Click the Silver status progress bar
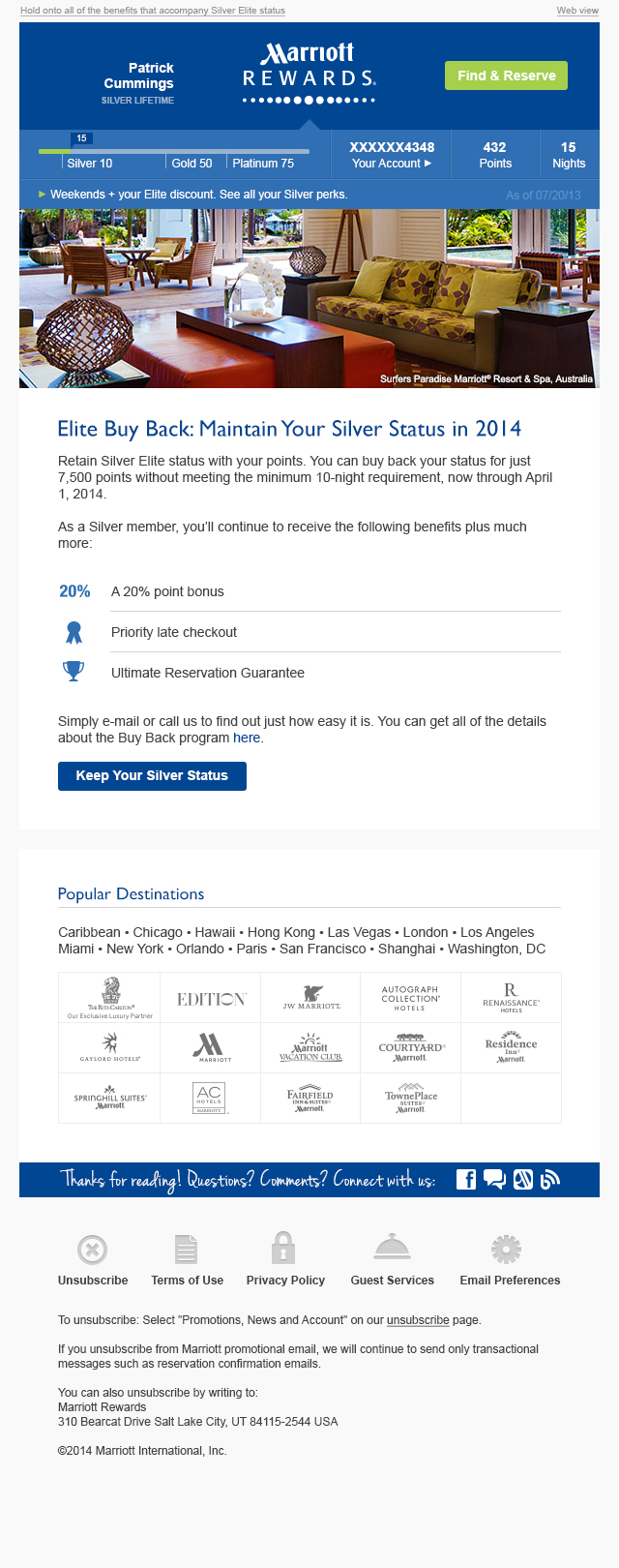The height and width of the screenshot is (1568, 619). click(174, 151)
